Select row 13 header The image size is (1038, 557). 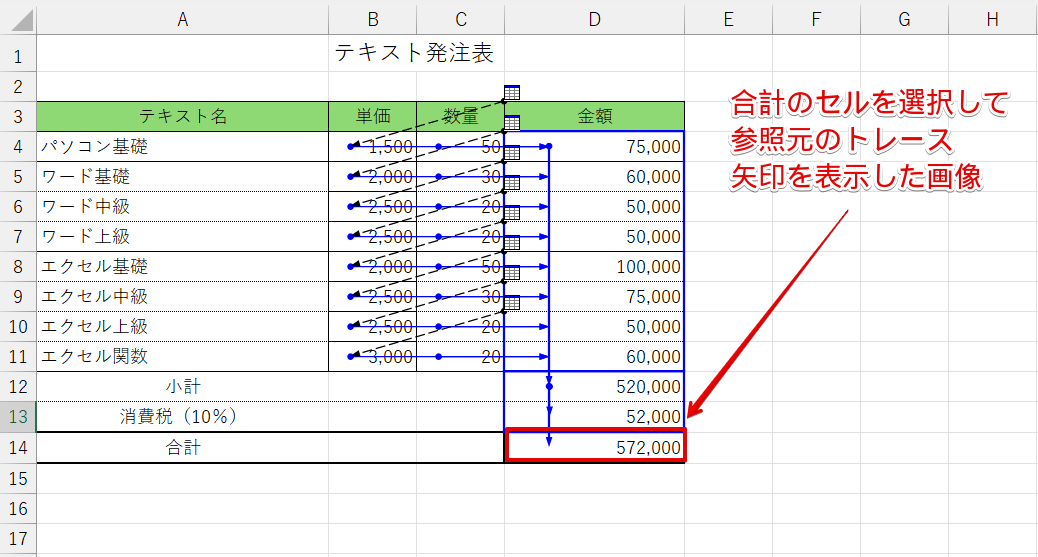[18, 417]
